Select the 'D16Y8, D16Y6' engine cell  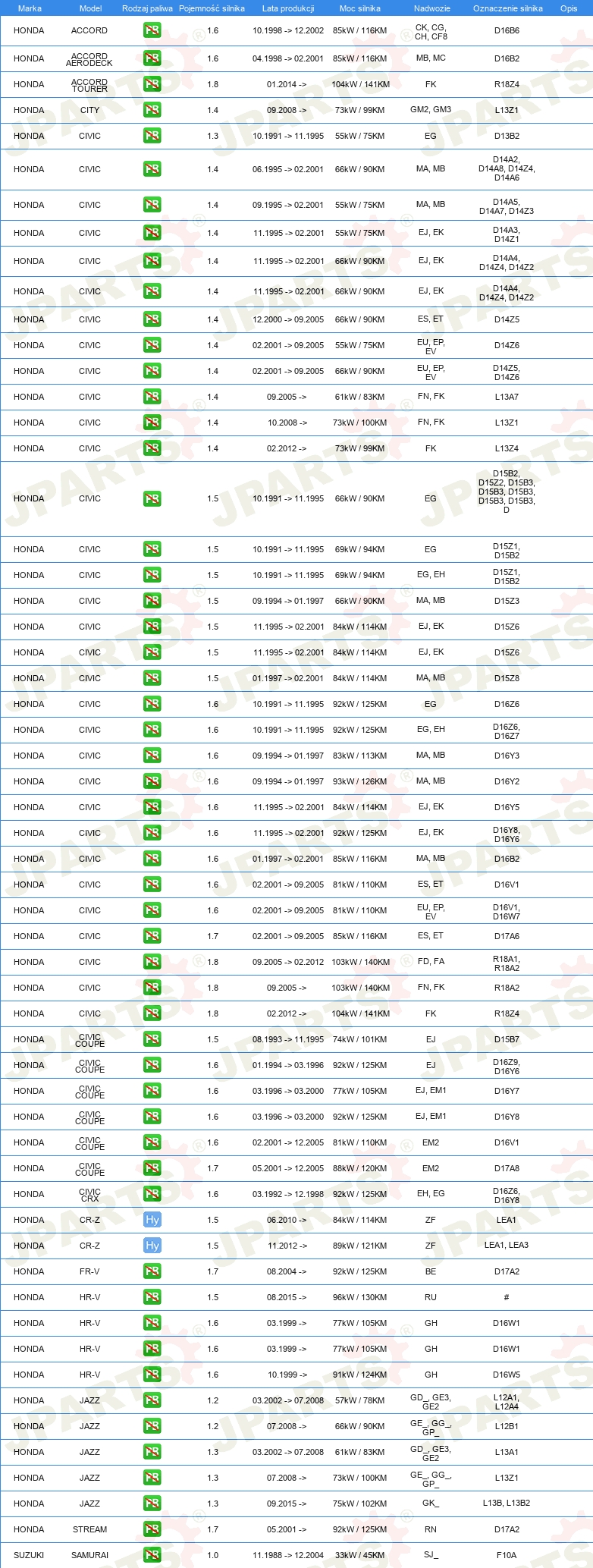pyautogui.click(x=507, y=834)
